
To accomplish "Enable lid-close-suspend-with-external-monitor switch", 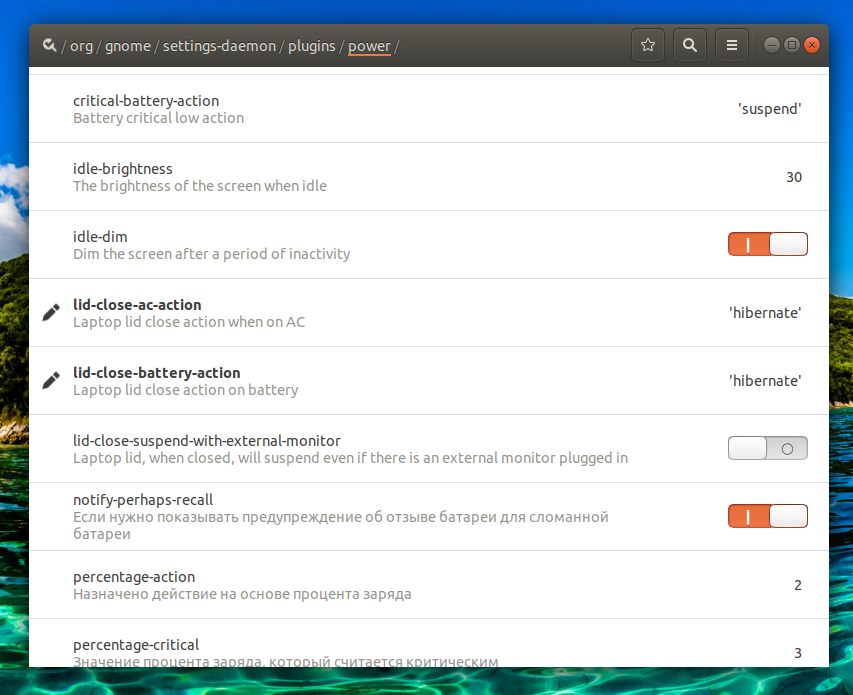I will [768, 448].
